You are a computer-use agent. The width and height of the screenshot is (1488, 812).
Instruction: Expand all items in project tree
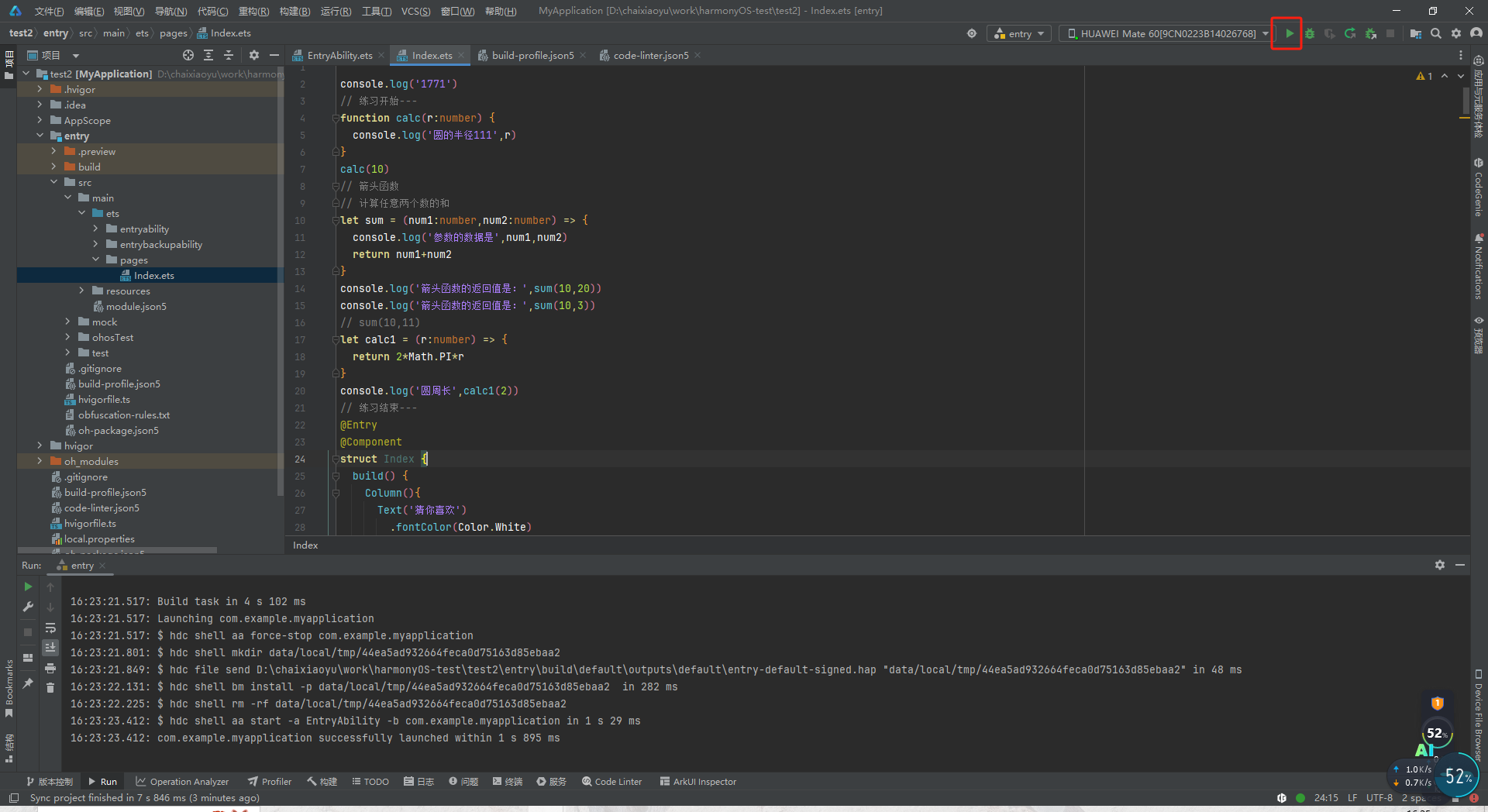pos(208,55)
